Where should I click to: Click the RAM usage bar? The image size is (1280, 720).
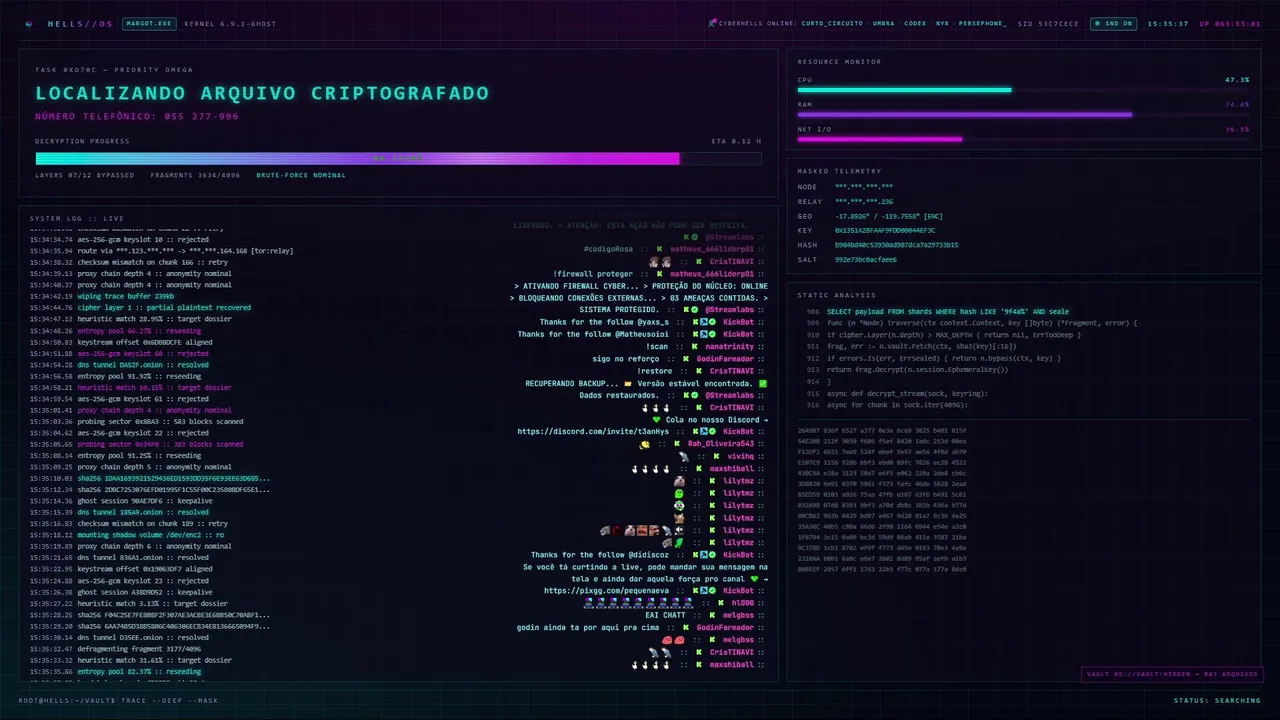(1023, 114)
